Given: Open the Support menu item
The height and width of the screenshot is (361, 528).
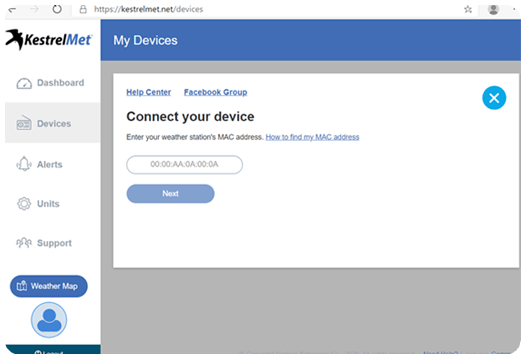Looking at the screenshot, I should coord(53,242).
